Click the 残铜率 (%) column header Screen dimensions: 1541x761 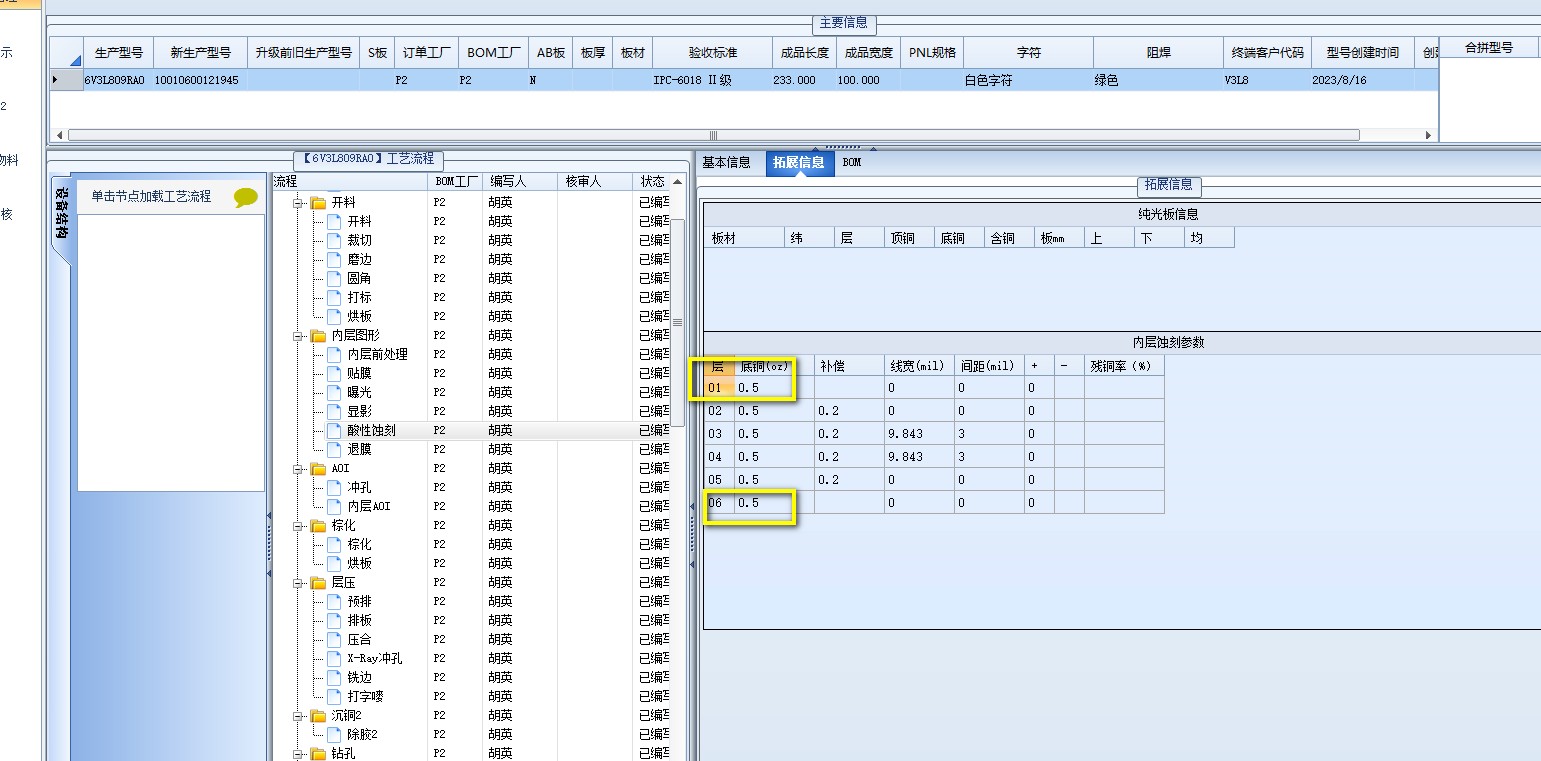tap(1124, 366)
